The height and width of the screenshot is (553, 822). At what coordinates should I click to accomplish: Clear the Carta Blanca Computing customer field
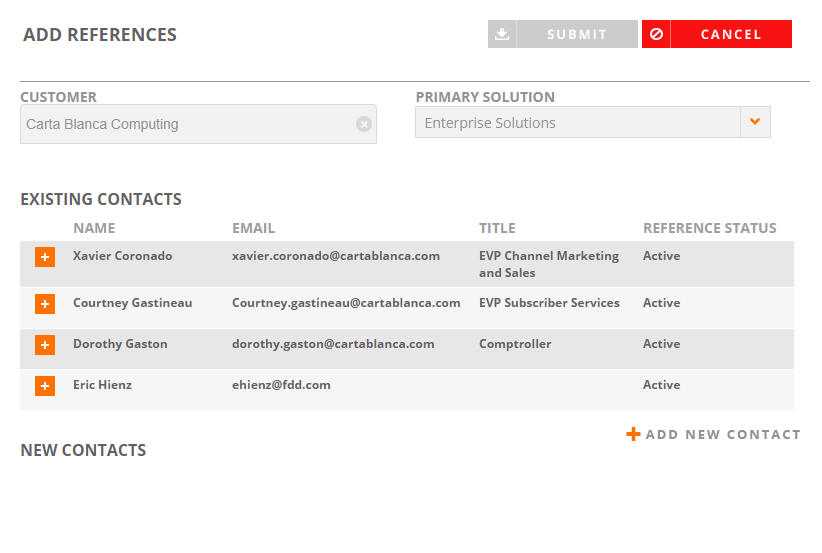tap(364, 124)
